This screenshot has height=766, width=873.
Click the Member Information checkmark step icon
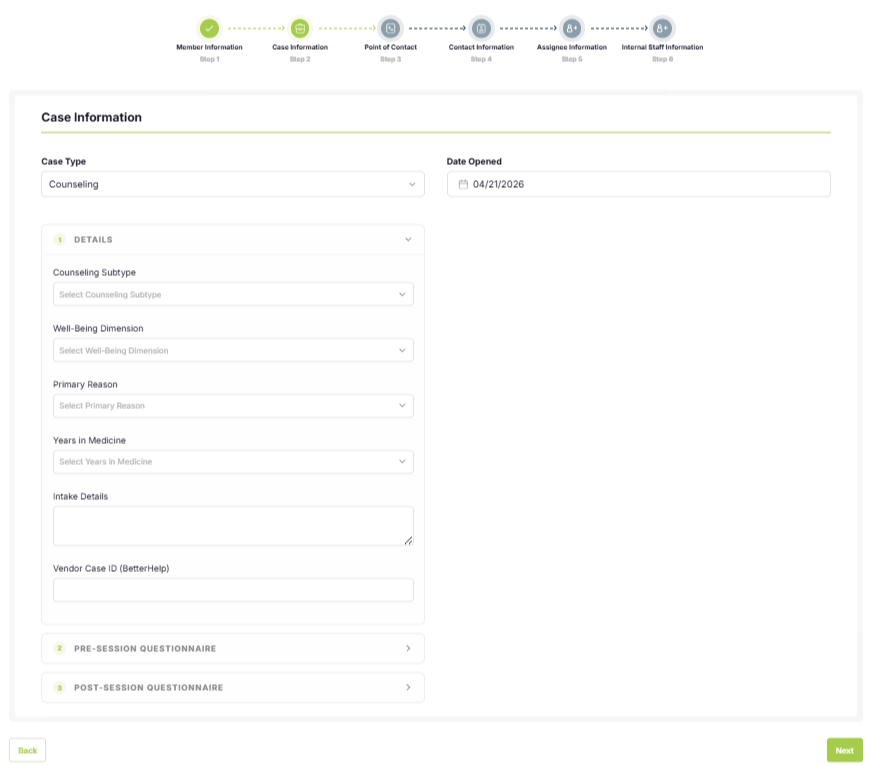pyautogui.click(x=209, y=28)
